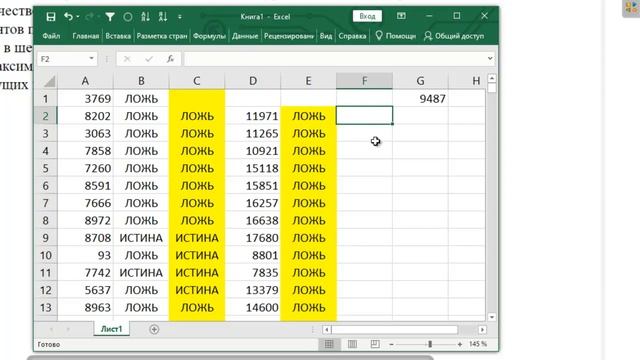Switch to the Вид tab
The height and width of the screenshot is (360, 640).
pyautogui.click(x=326, y=36)
